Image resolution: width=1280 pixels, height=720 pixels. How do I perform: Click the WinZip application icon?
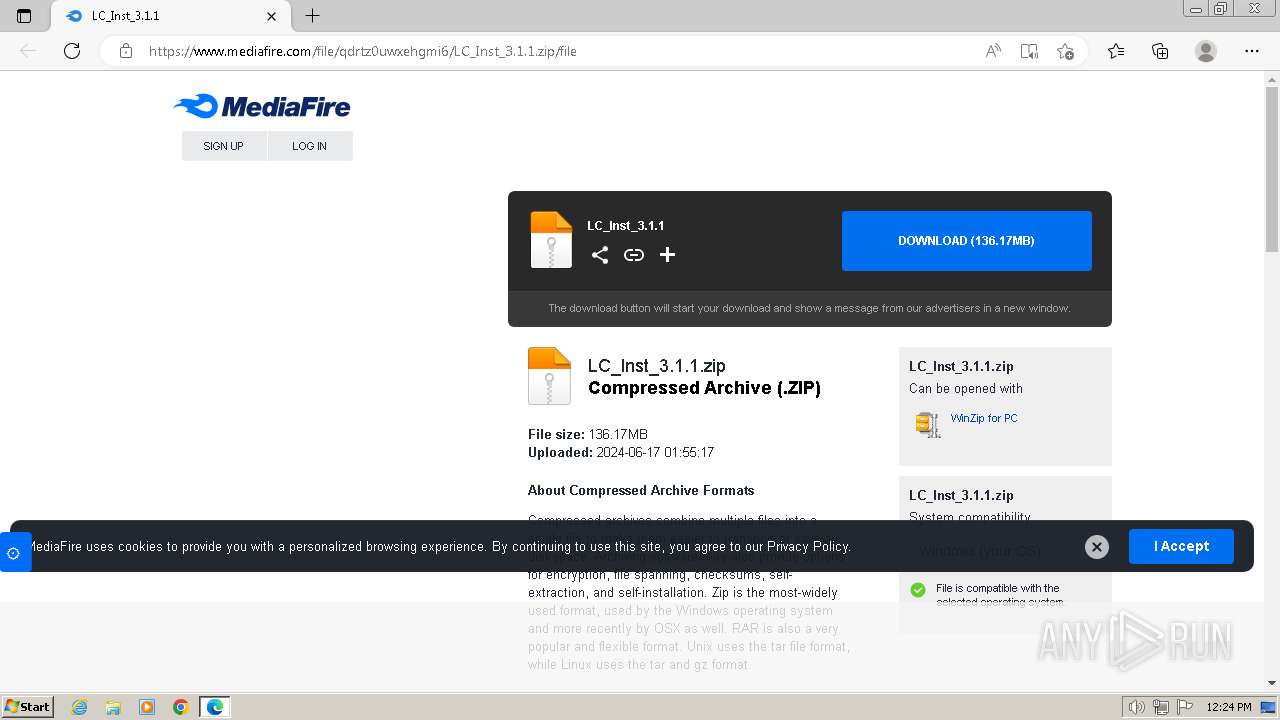(x=928, y=424)
